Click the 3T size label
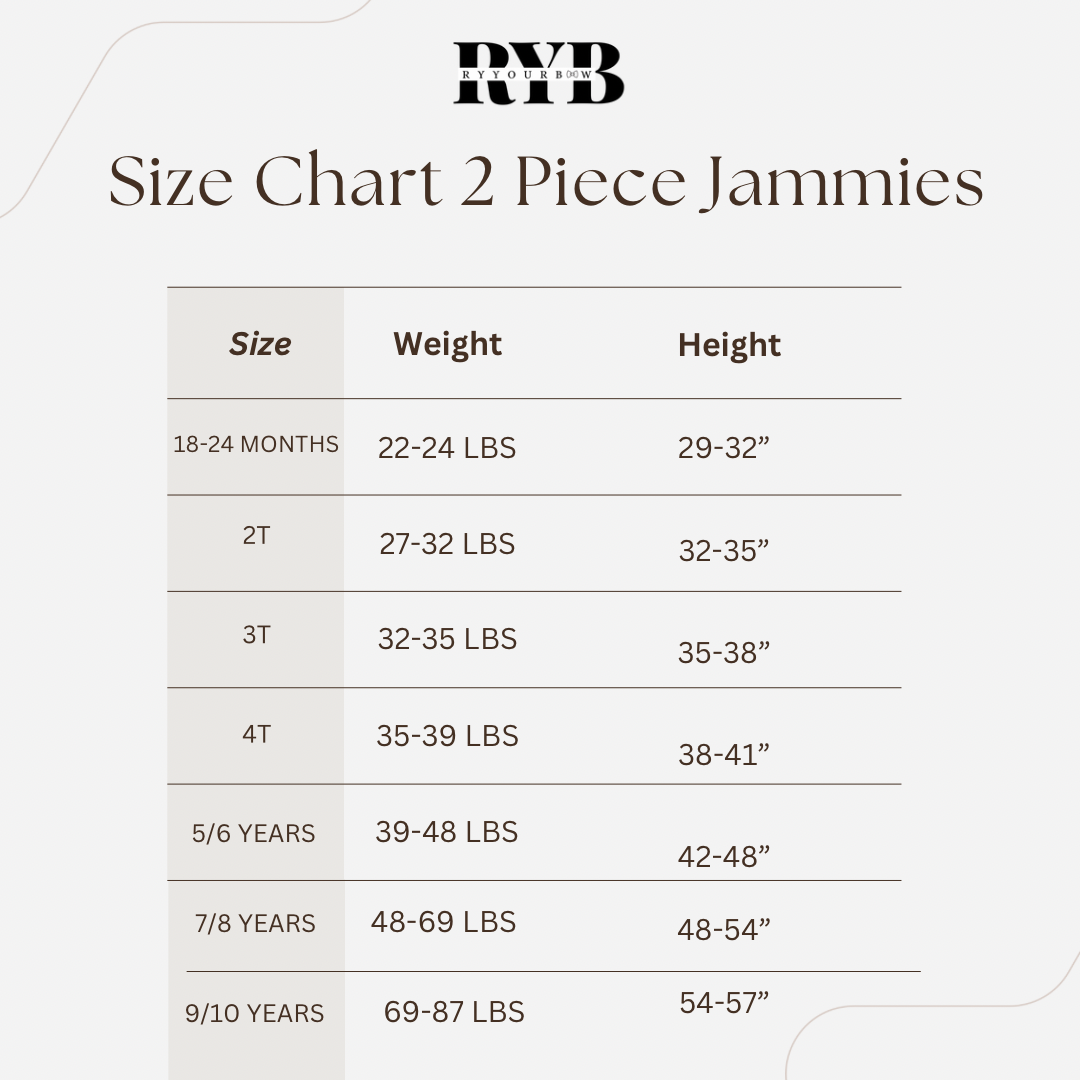 click(256, 635)
